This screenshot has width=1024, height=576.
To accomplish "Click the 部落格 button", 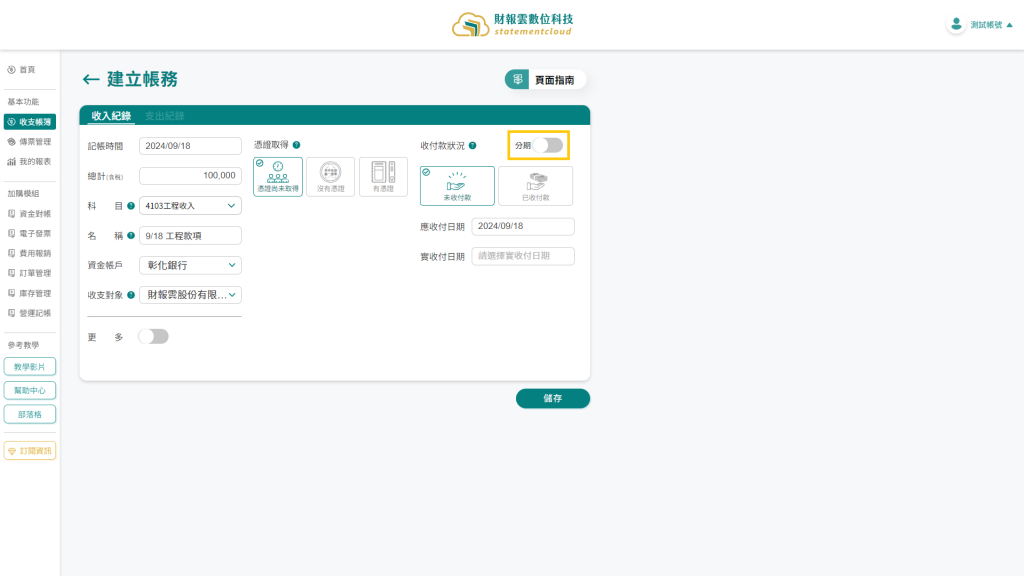I will [x=29, y=414].
